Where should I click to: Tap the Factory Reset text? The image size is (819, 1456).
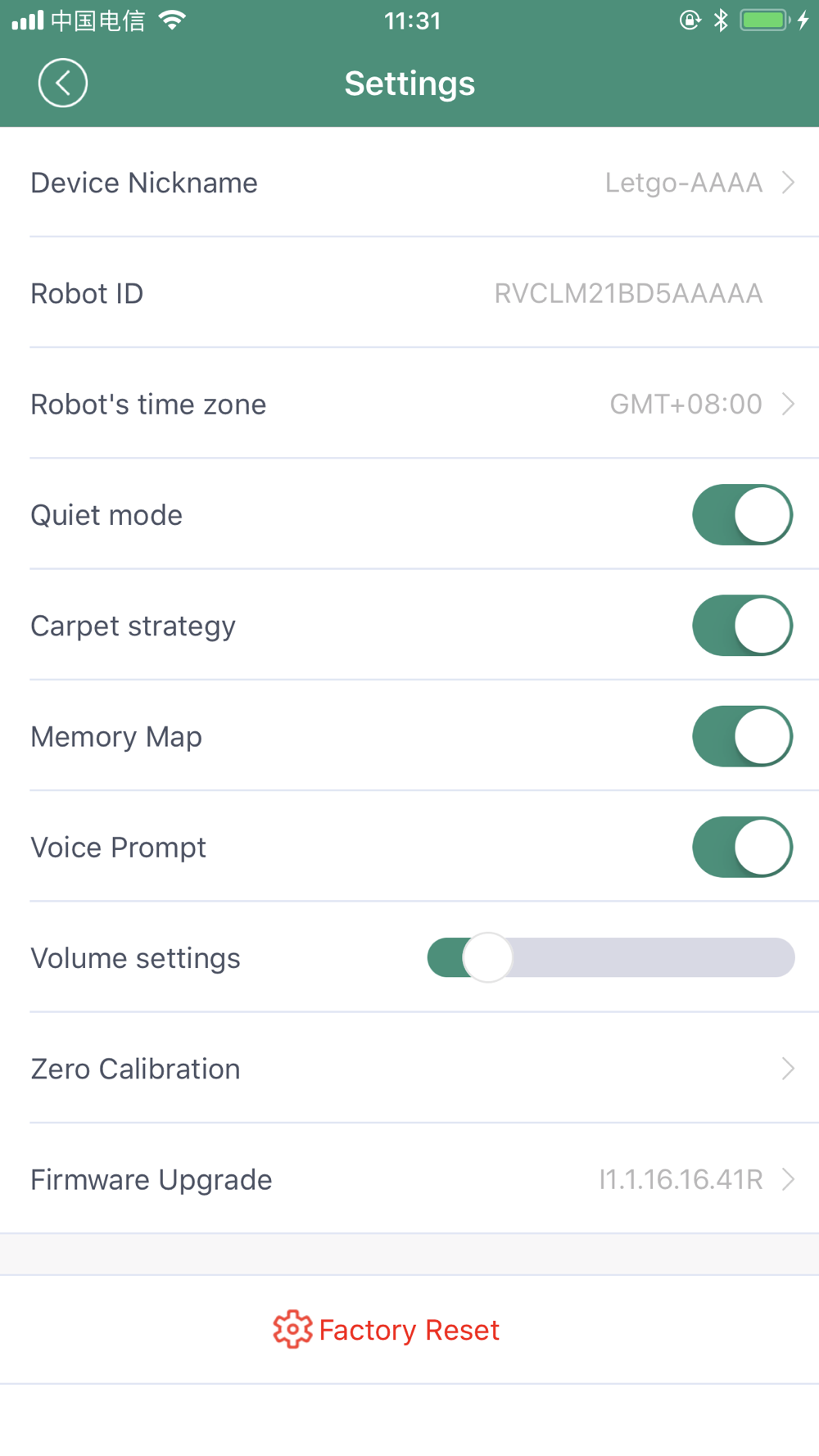click(409, 1330)
